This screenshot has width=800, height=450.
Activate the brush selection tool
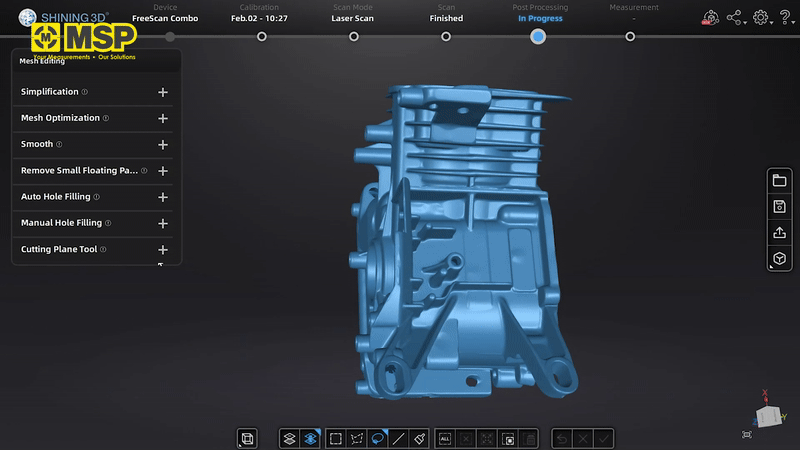(x=420, y=438)
